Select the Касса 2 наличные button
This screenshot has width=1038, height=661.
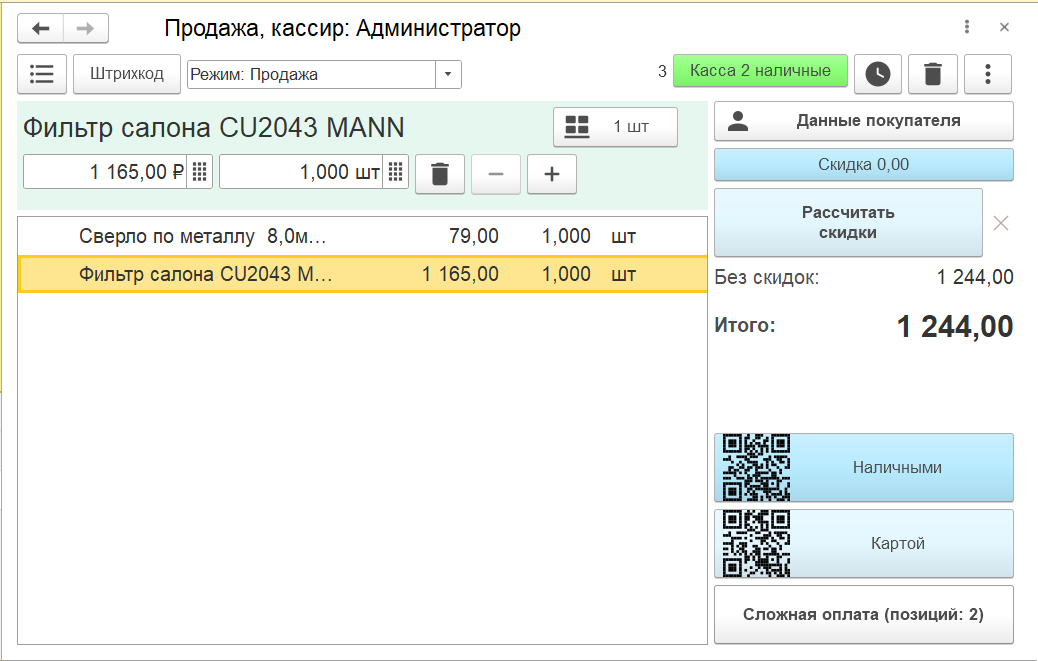coord(760,71)
